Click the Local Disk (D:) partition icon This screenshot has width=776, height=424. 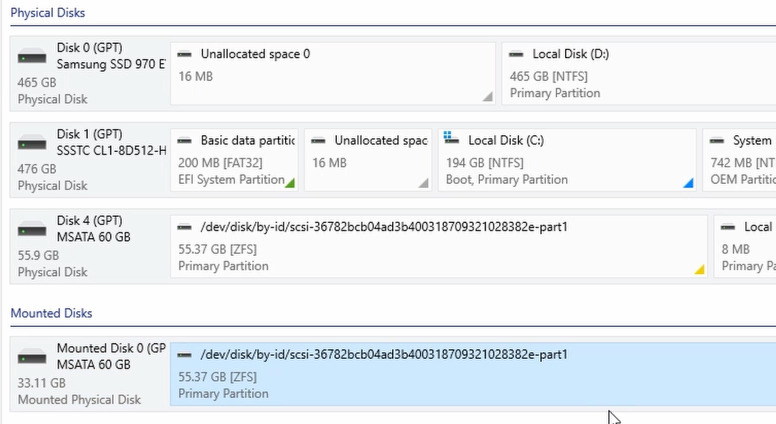516,54
